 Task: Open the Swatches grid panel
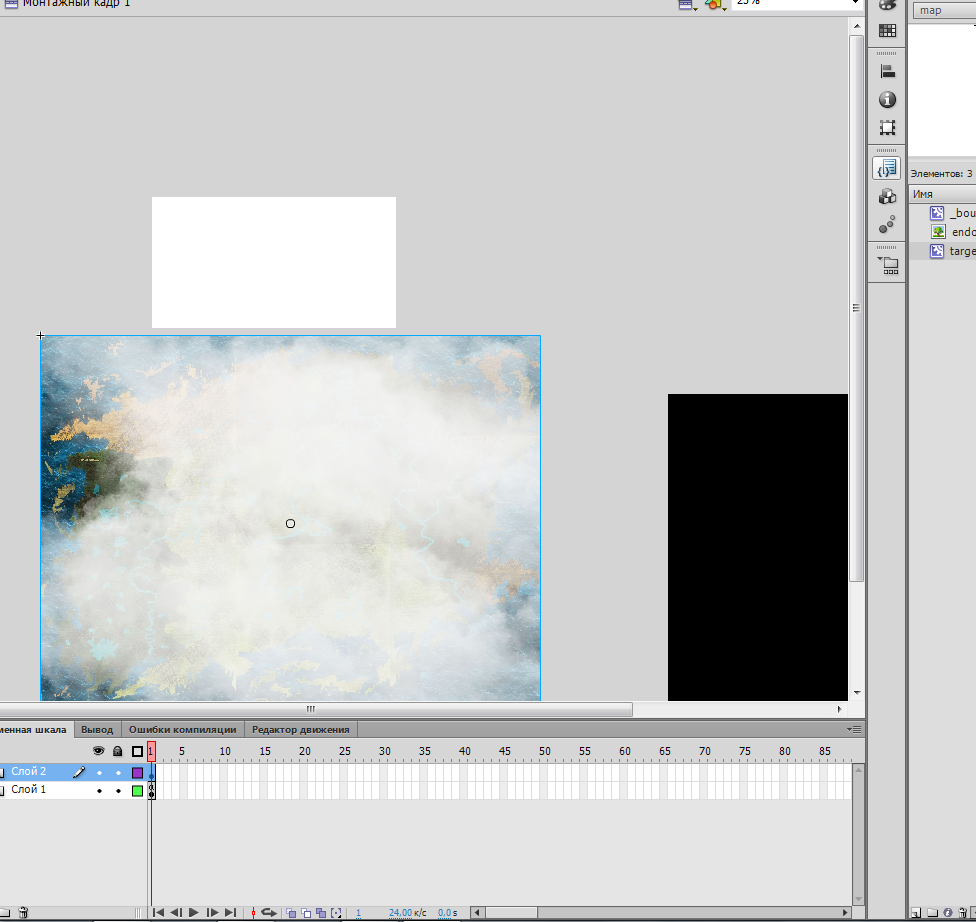(x=887, y=30)
